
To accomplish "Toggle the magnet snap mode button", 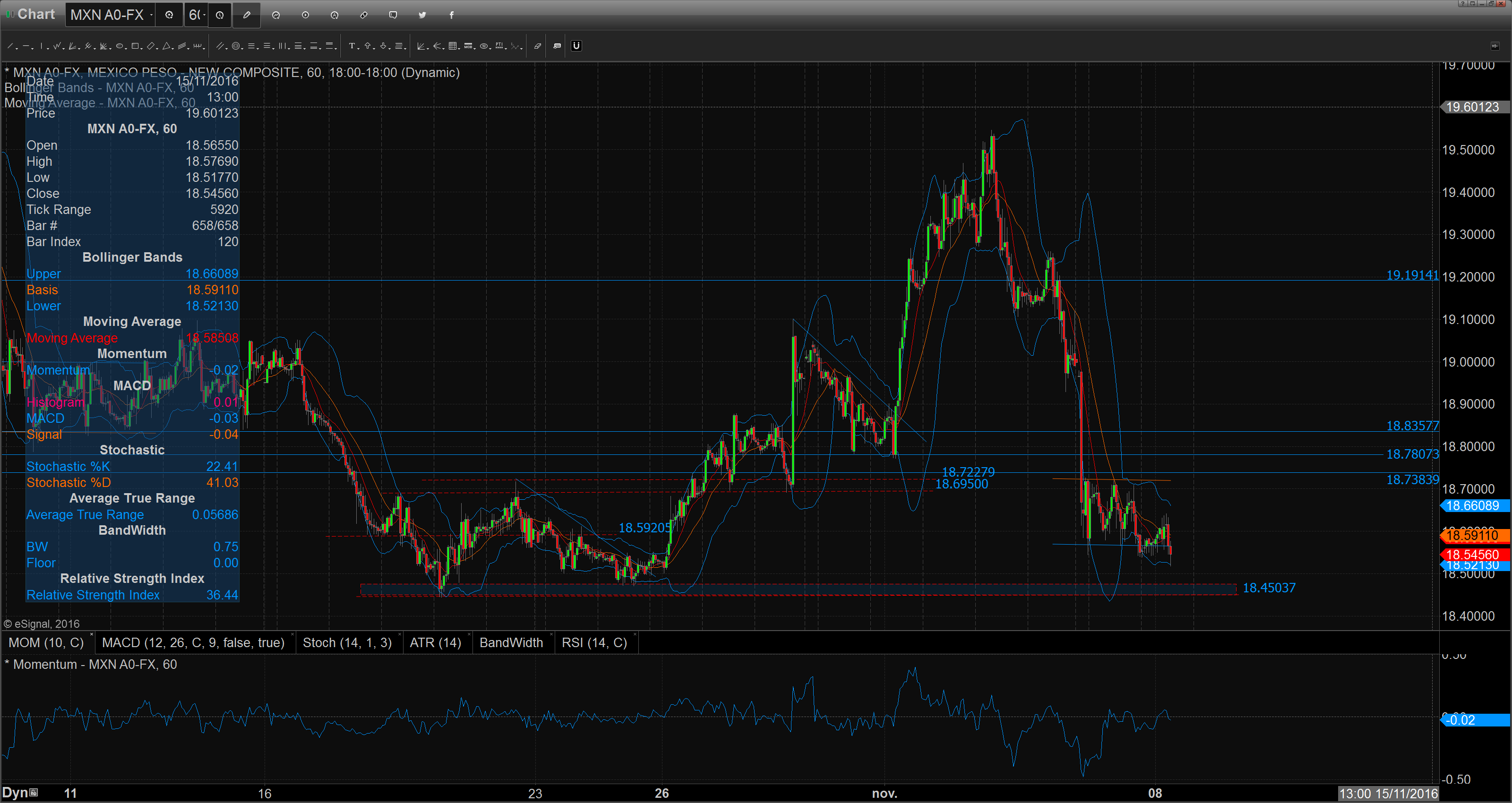I will coord(576,46).
